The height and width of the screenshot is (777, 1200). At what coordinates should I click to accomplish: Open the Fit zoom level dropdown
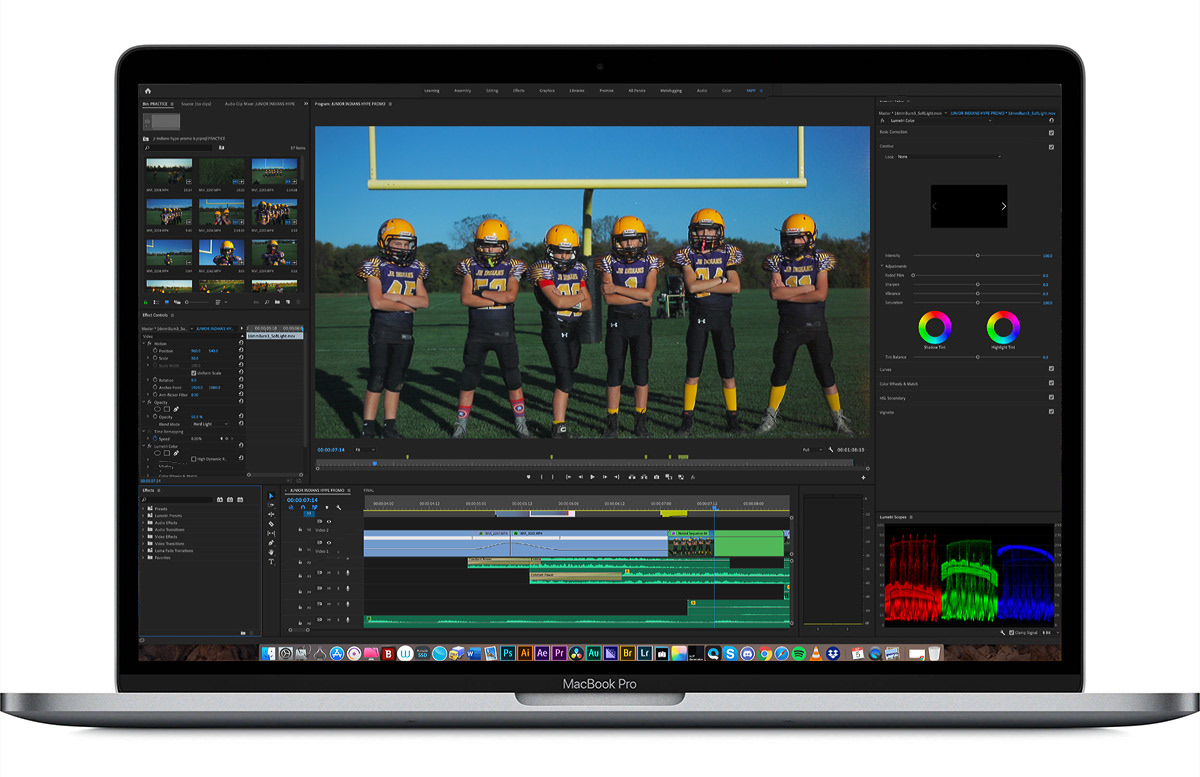(x=365, y=449)
